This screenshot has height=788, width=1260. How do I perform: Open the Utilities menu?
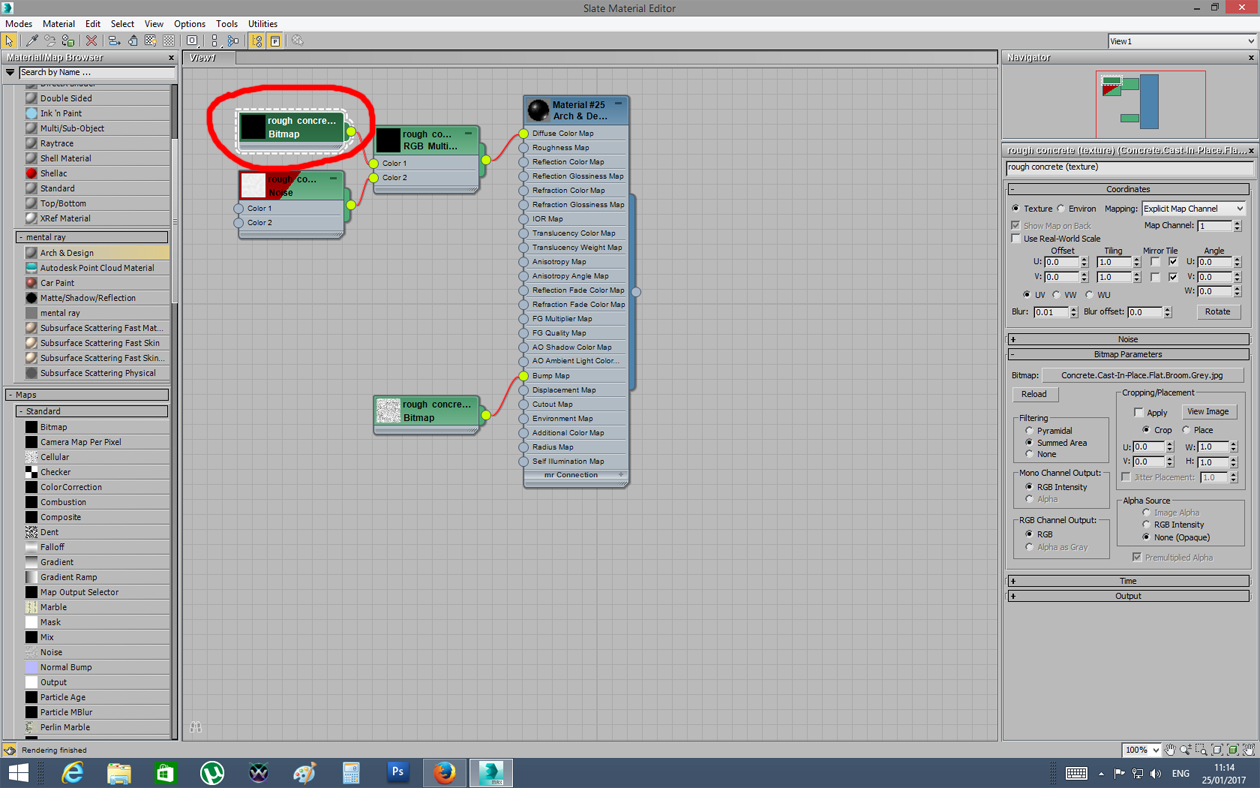263,24
